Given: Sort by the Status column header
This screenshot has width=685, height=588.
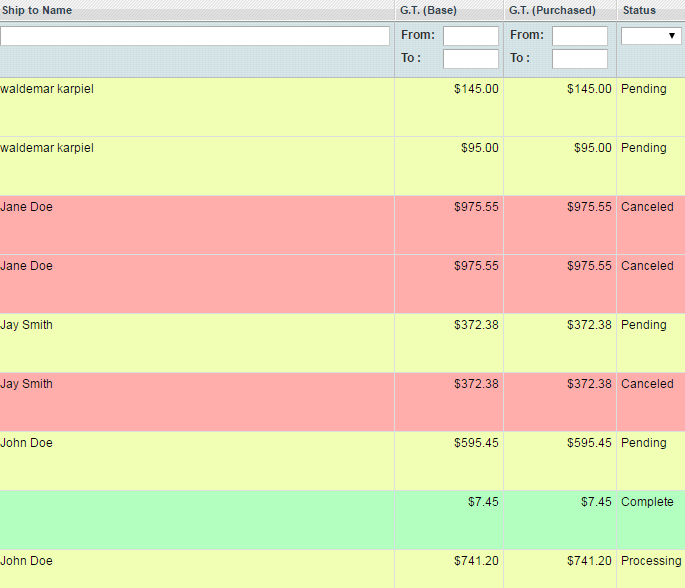Looking at the screenshot, I should (639, 10).
